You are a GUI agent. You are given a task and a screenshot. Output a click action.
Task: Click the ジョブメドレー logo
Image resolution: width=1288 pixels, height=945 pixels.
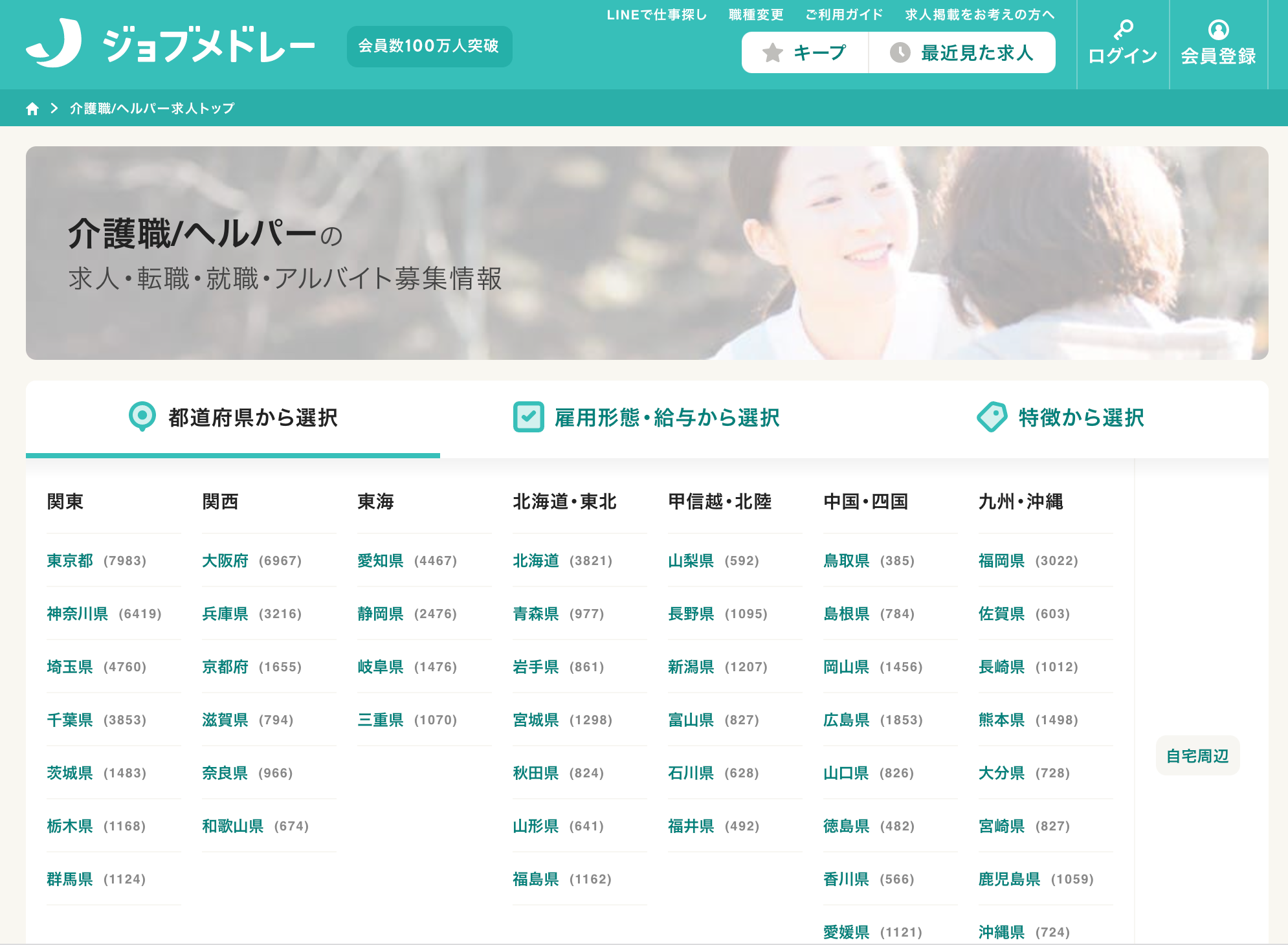170,44
